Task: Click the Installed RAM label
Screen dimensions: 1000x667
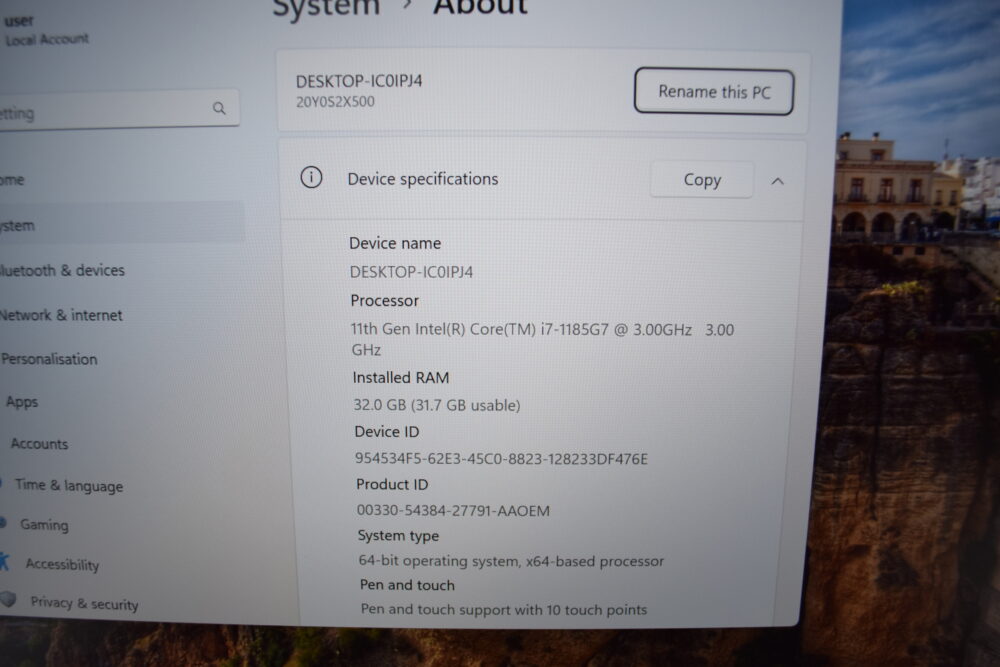Action: (x=401, y=377)
